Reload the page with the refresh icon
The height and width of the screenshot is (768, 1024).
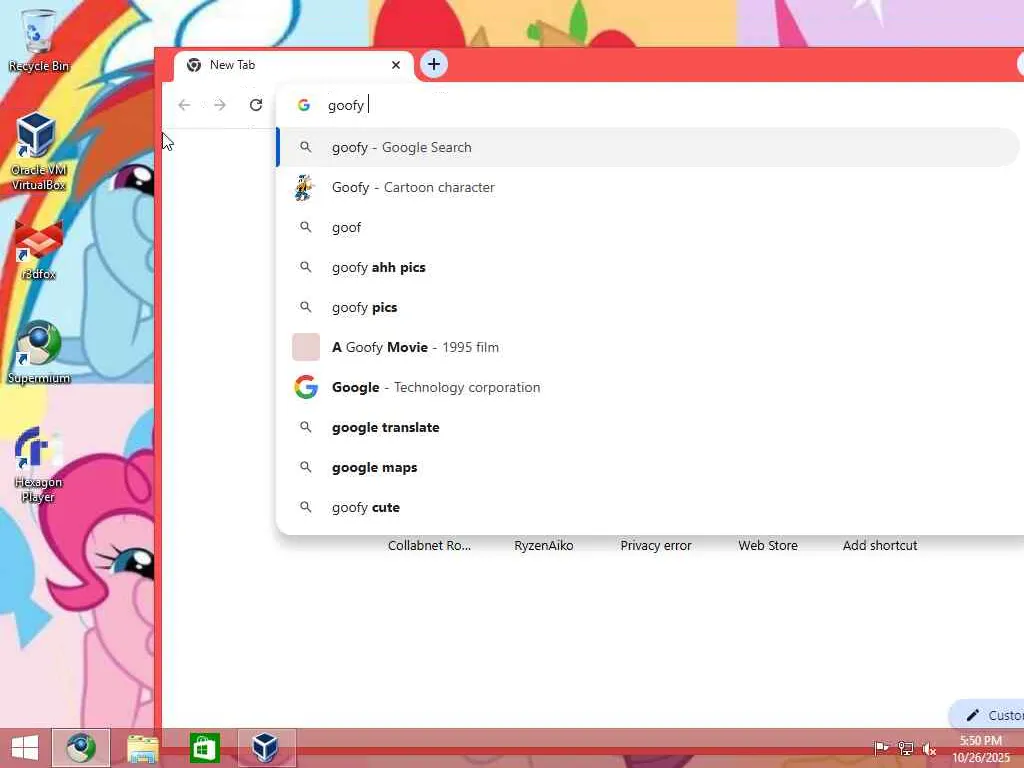(256, 105)
